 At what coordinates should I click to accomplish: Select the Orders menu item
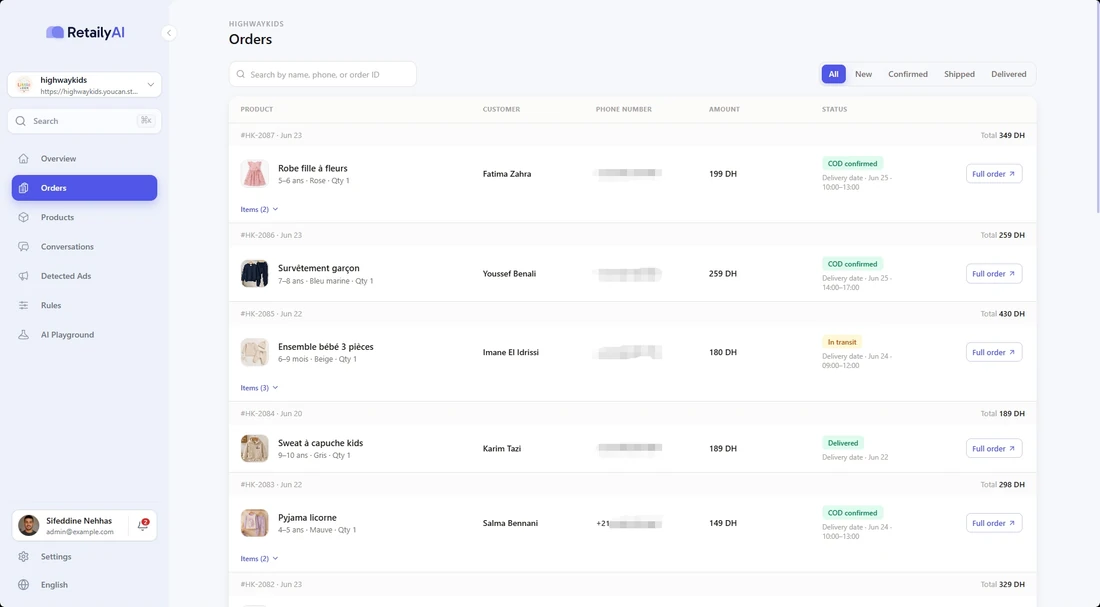tap(84, 188)
